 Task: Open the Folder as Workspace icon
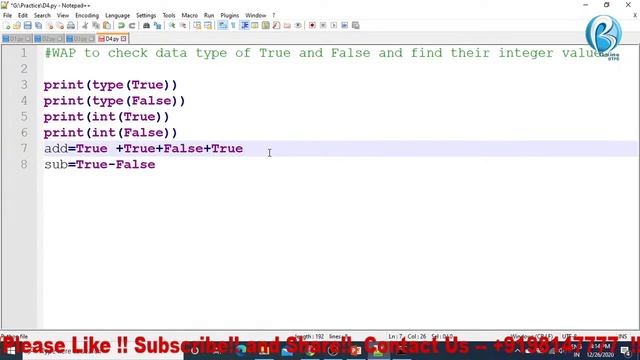pos(287,25)
